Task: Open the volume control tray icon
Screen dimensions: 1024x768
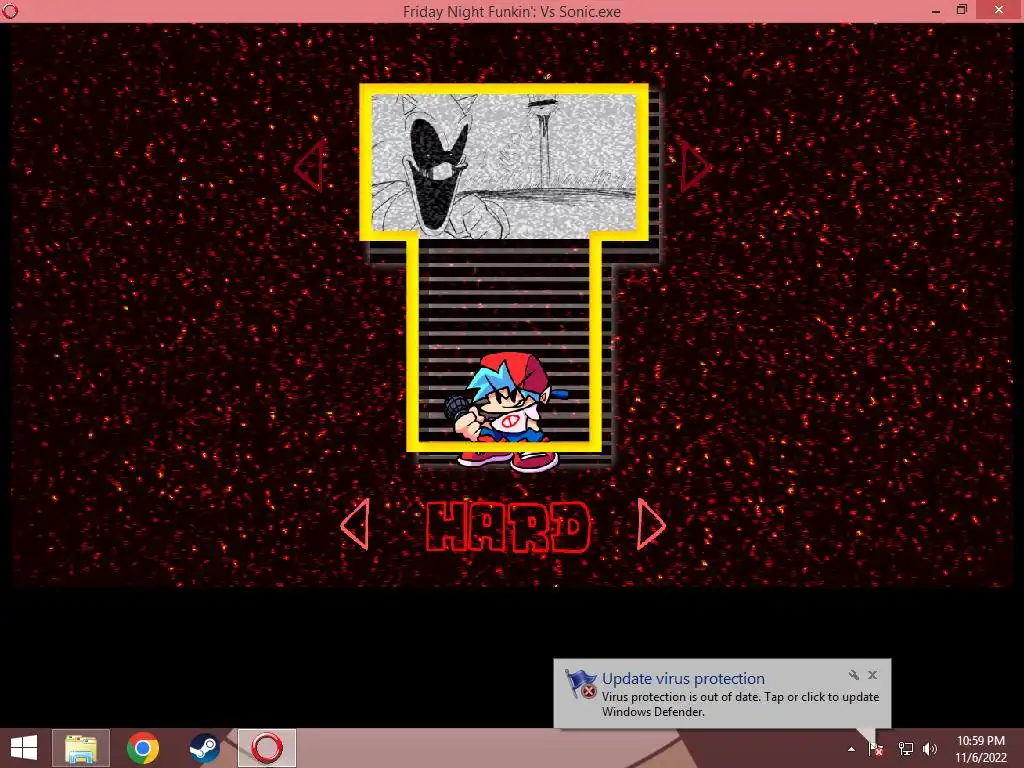Action: pyautogui.click(x=930, y=749)
